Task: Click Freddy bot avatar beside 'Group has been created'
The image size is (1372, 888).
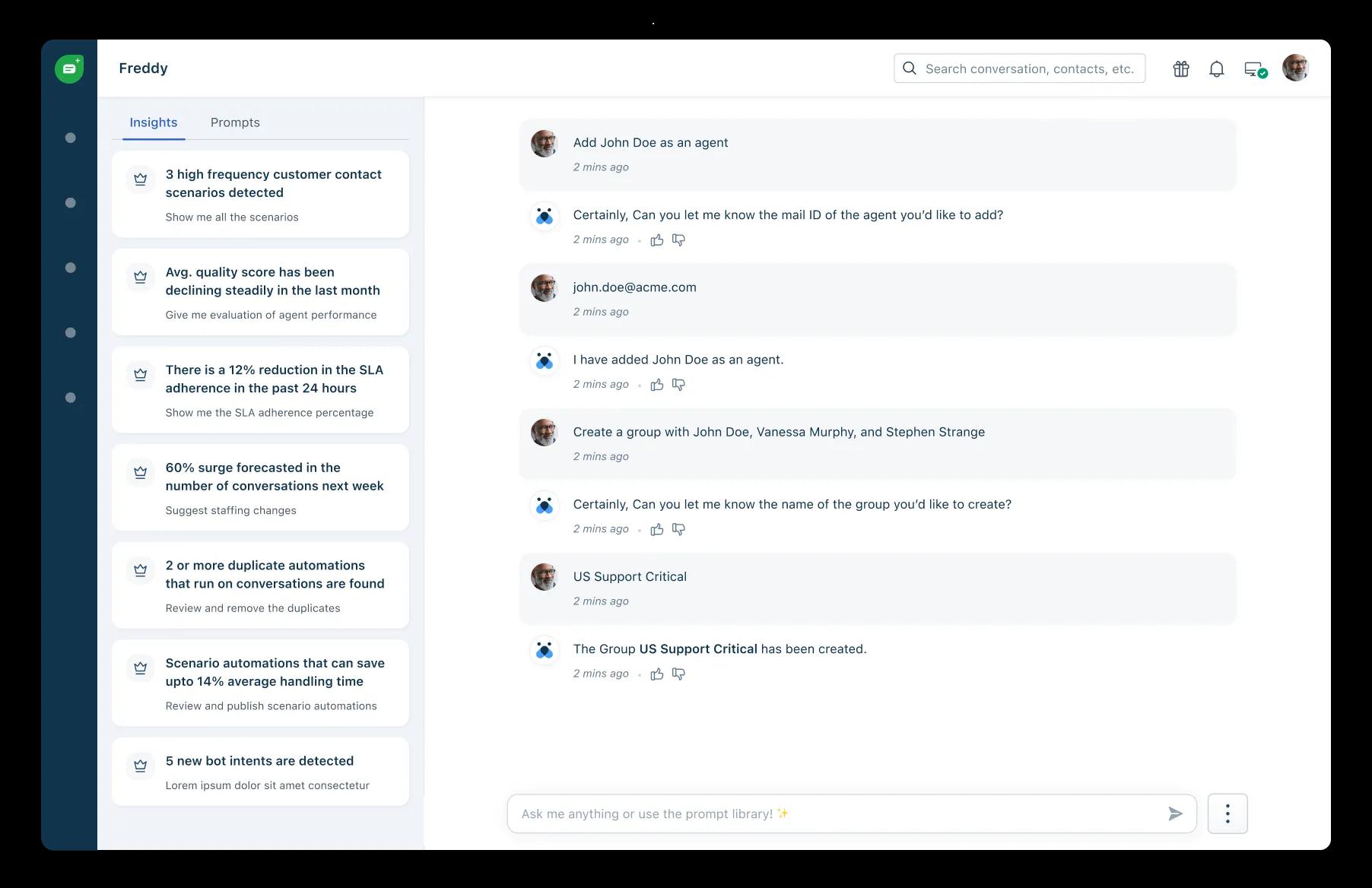Action: (545, 650)
